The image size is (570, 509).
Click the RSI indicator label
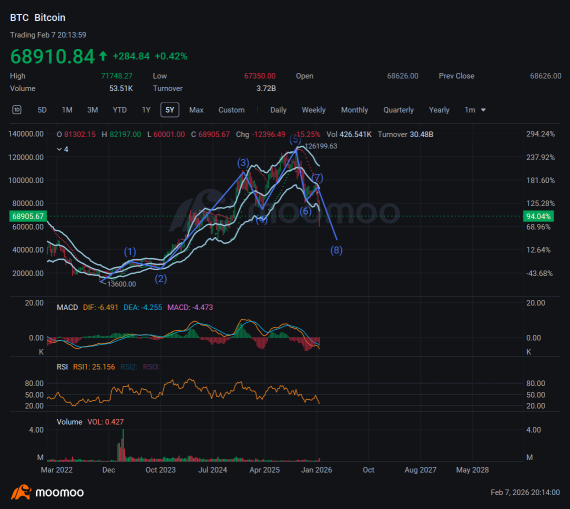point(62,367)
